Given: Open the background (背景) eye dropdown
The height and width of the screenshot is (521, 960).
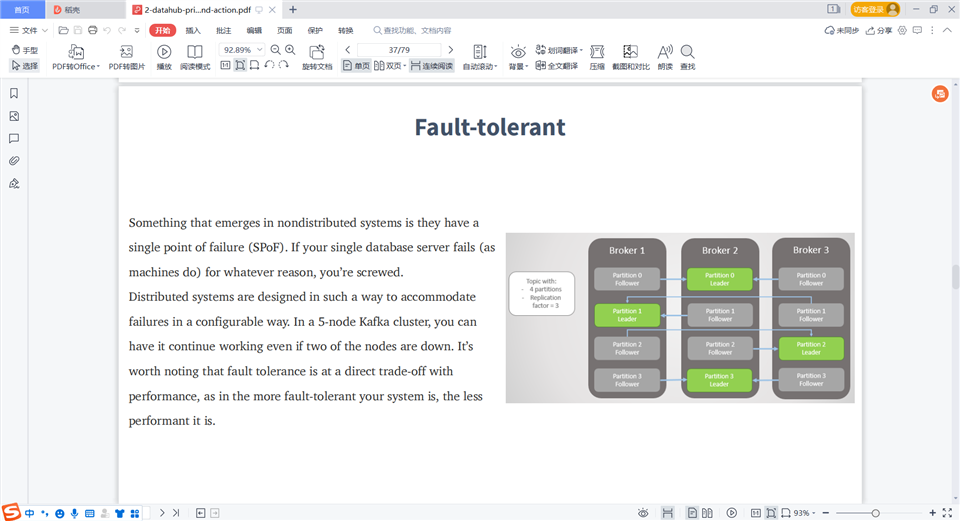Looking at the screenshot, I should pyautogui.click(x=518, y=58).
